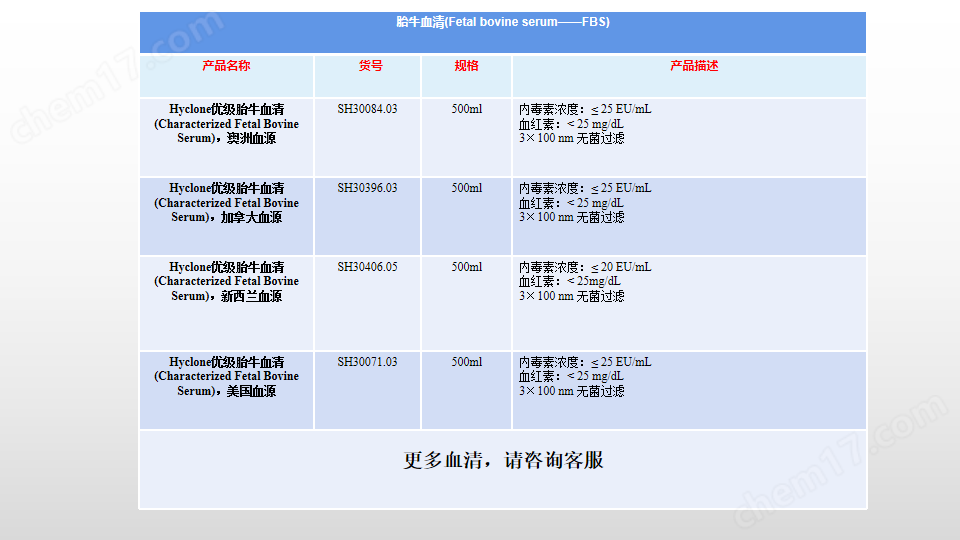
Task: Click endotoxin line in SH30084.03 row
Action: [x=585, y=109]
